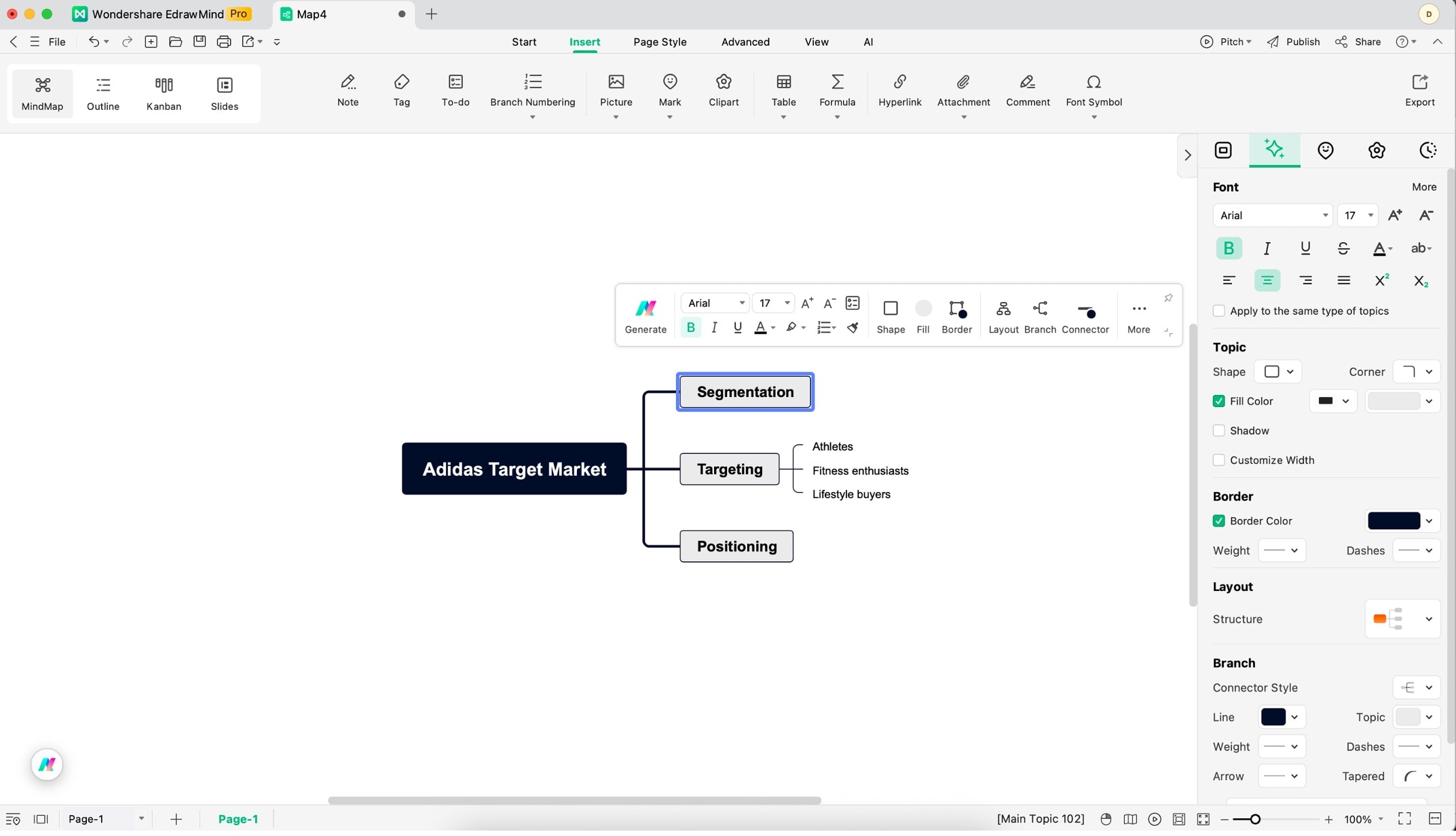The height and width of the screenshot is (836, 1456).
Task: Open the floating AI assistant bubble
Action: pos(47,764)
